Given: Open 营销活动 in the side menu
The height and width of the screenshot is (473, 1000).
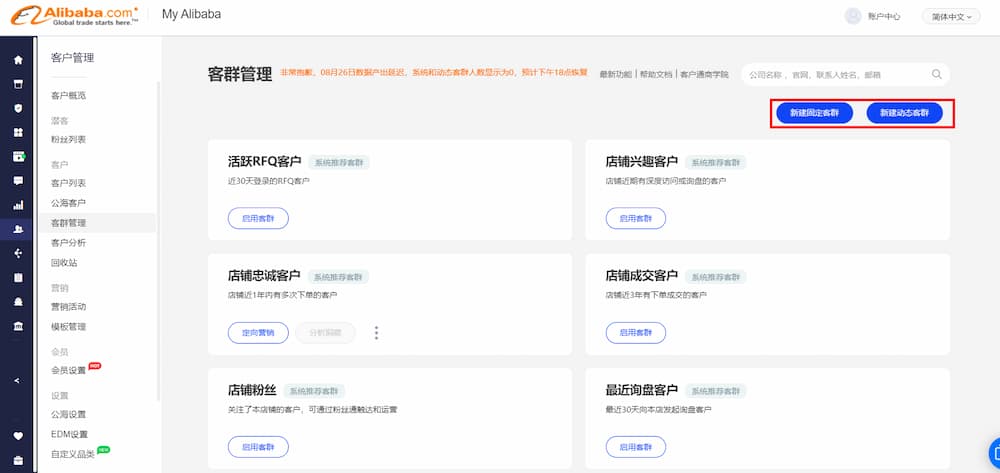Looking at the screenshot, I should (x=68, y=307).
